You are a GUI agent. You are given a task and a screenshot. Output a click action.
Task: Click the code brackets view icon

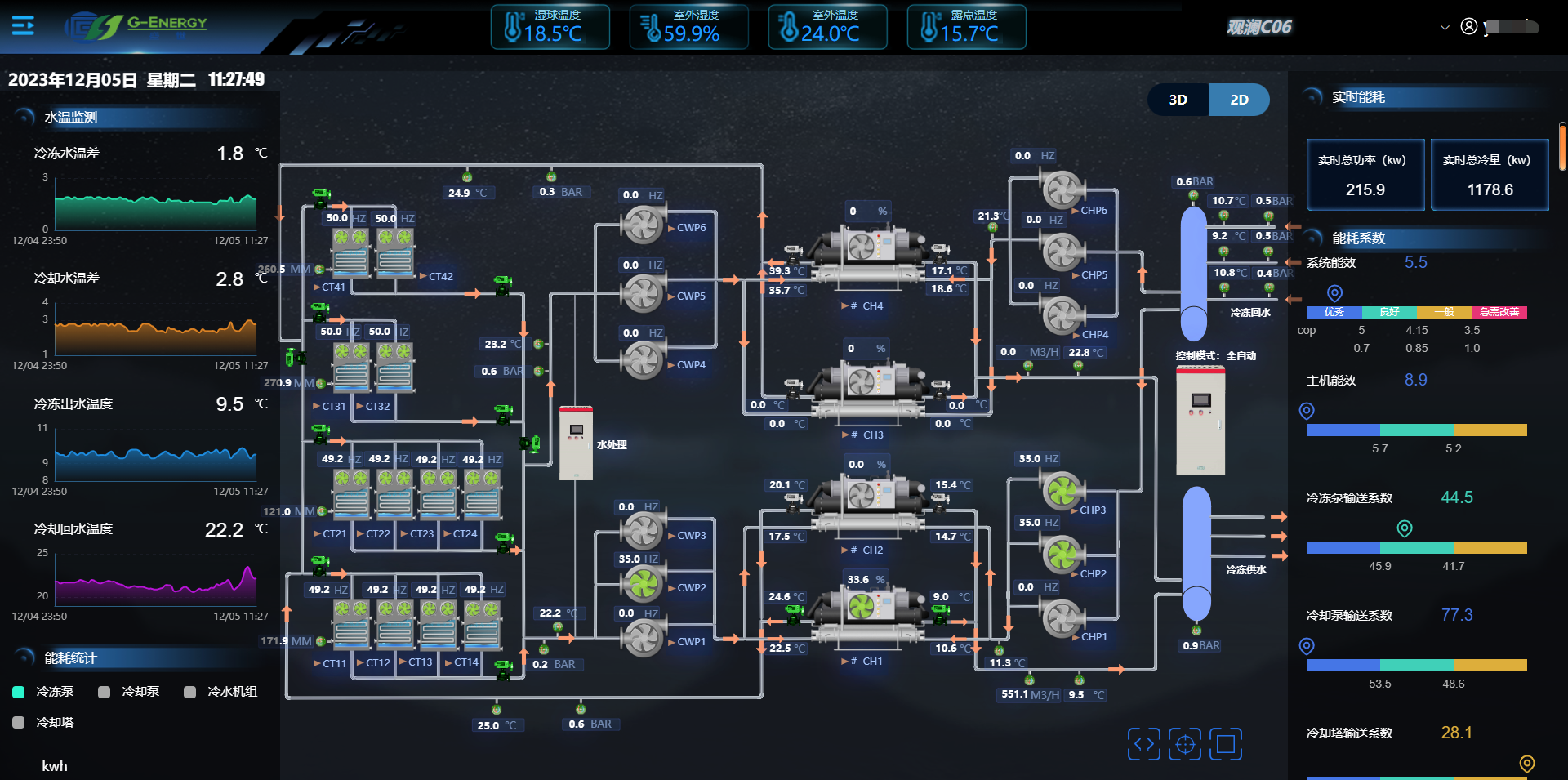pyautogui.click(x=1143, y=744)
